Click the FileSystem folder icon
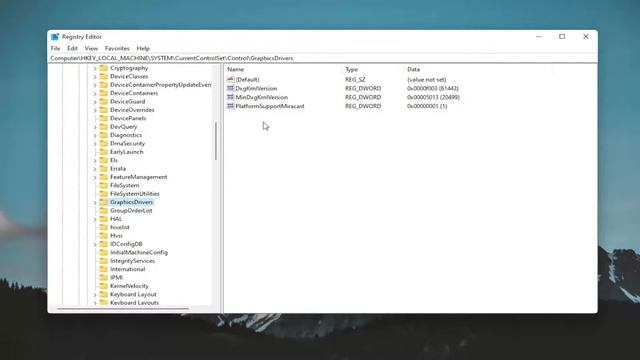640x360 pixels. (x=104, y=185)
